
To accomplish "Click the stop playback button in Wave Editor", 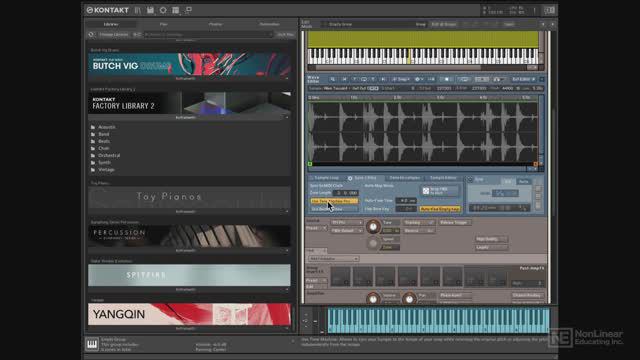I will pos(446,79).
